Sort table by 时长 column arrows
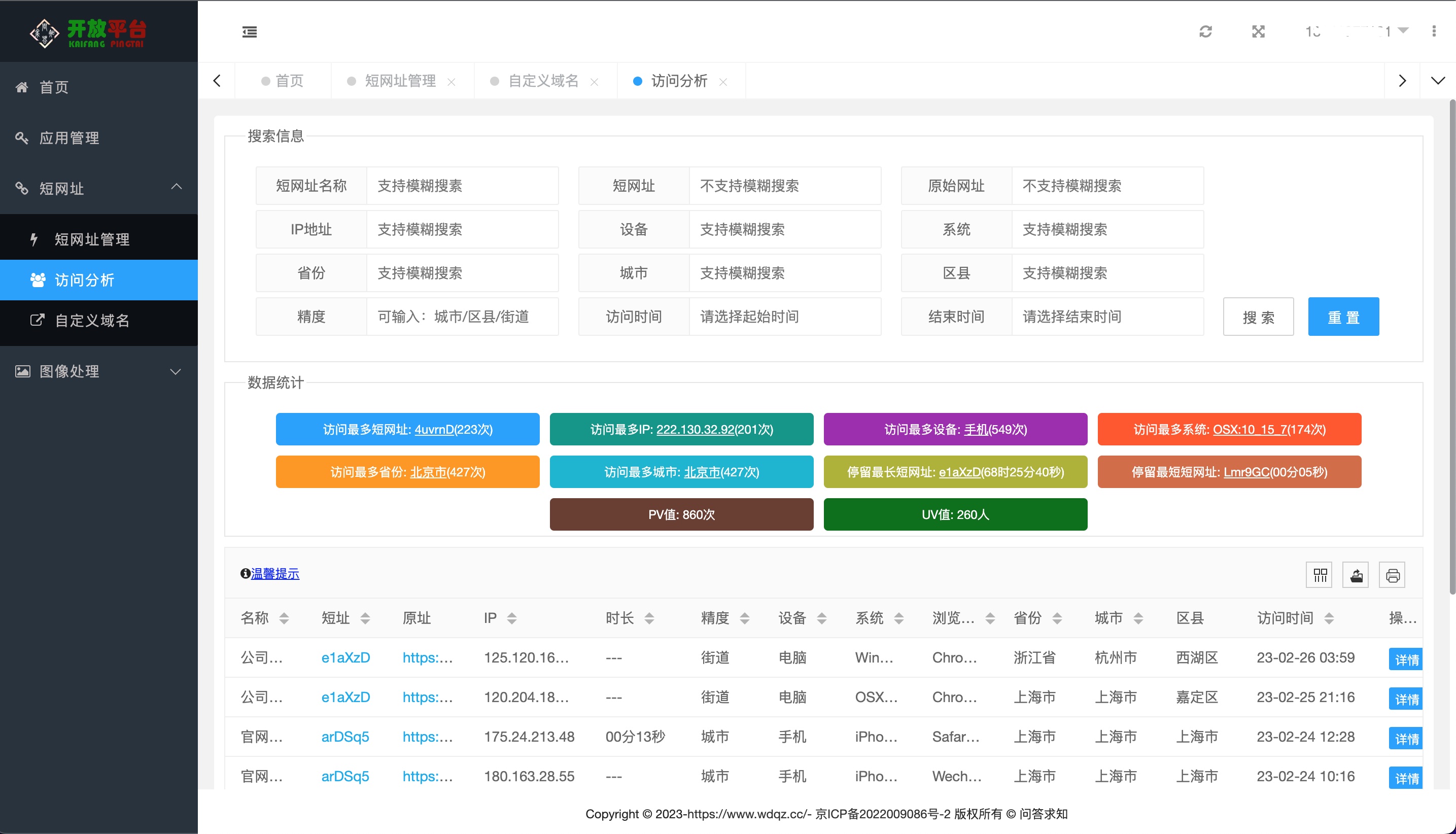 pyautogui.click(x=649, y=618)
